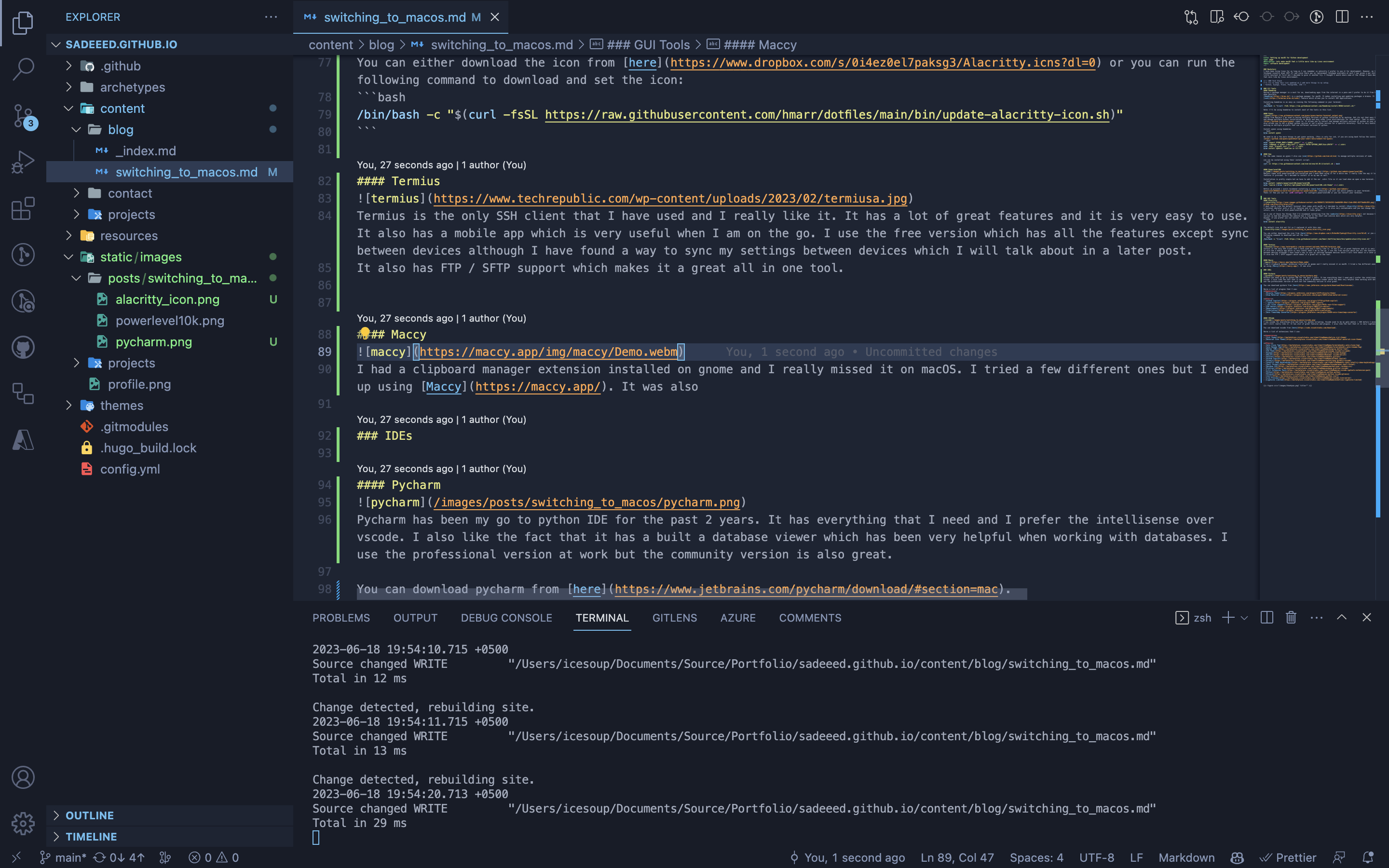Open notifications bell in status bar
This screenshot has width=1389, height=868.
[x=1368, y=858]
